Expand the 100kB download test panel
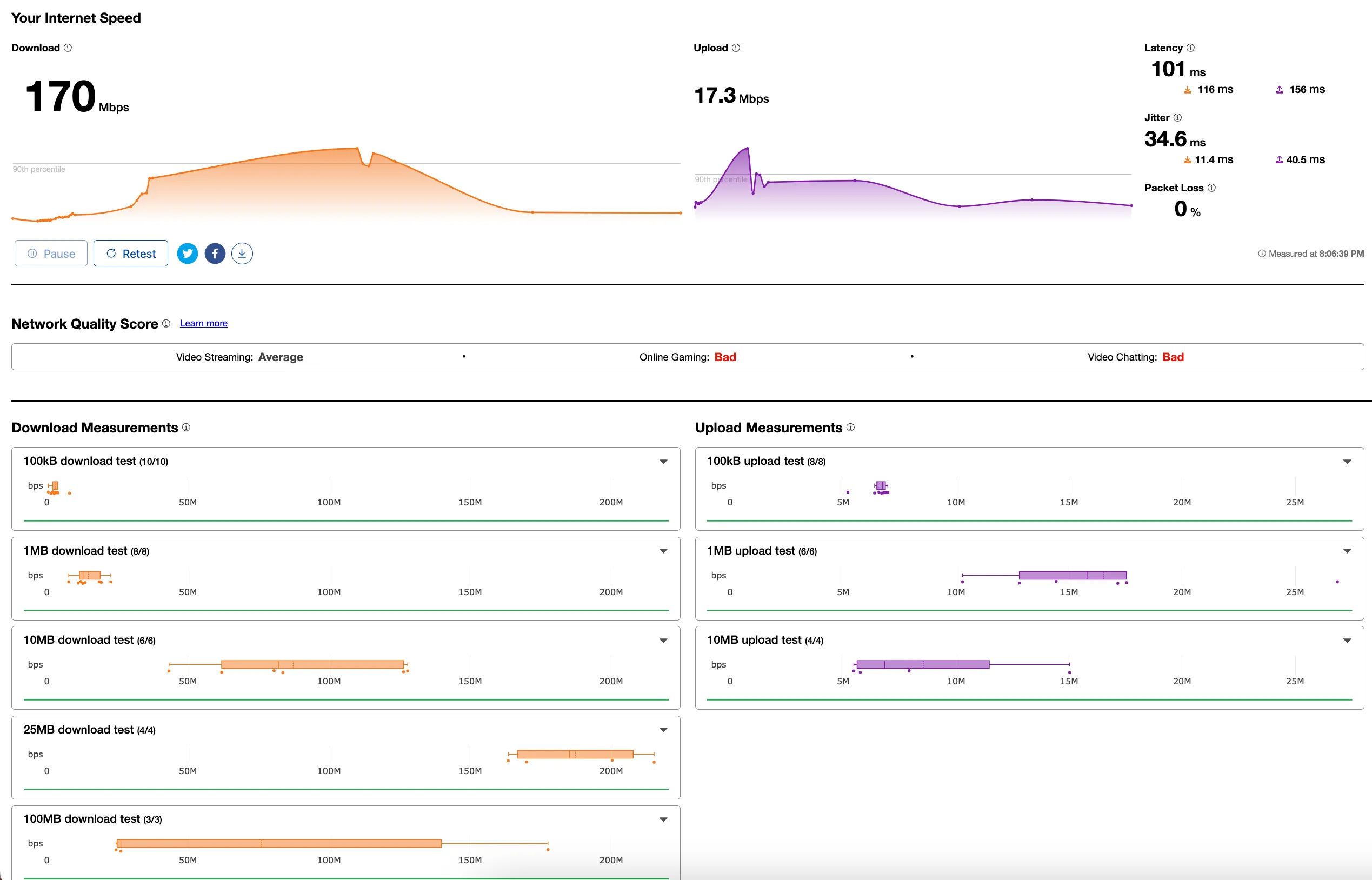 [663, 461]
